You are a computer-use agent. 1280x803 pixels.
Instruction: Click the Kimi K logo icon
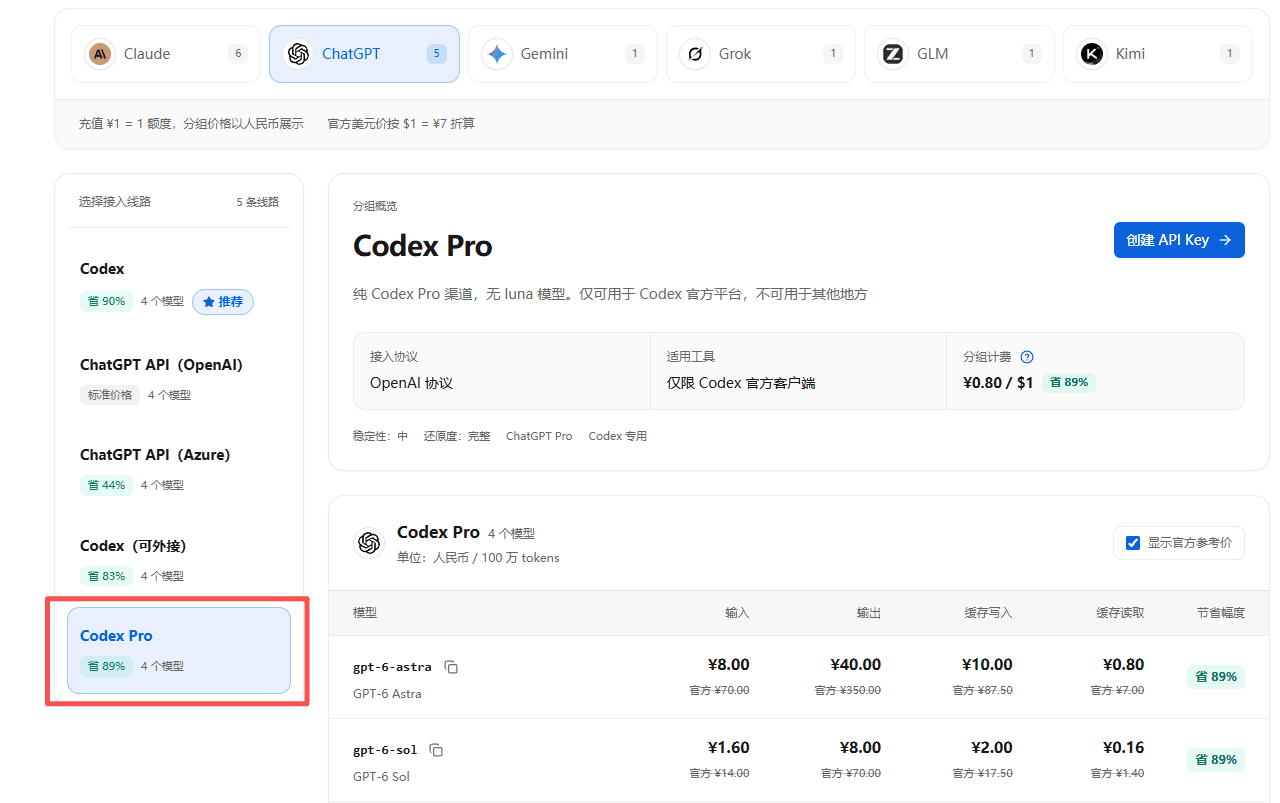pyautogui.click(x=1092, y=54)
